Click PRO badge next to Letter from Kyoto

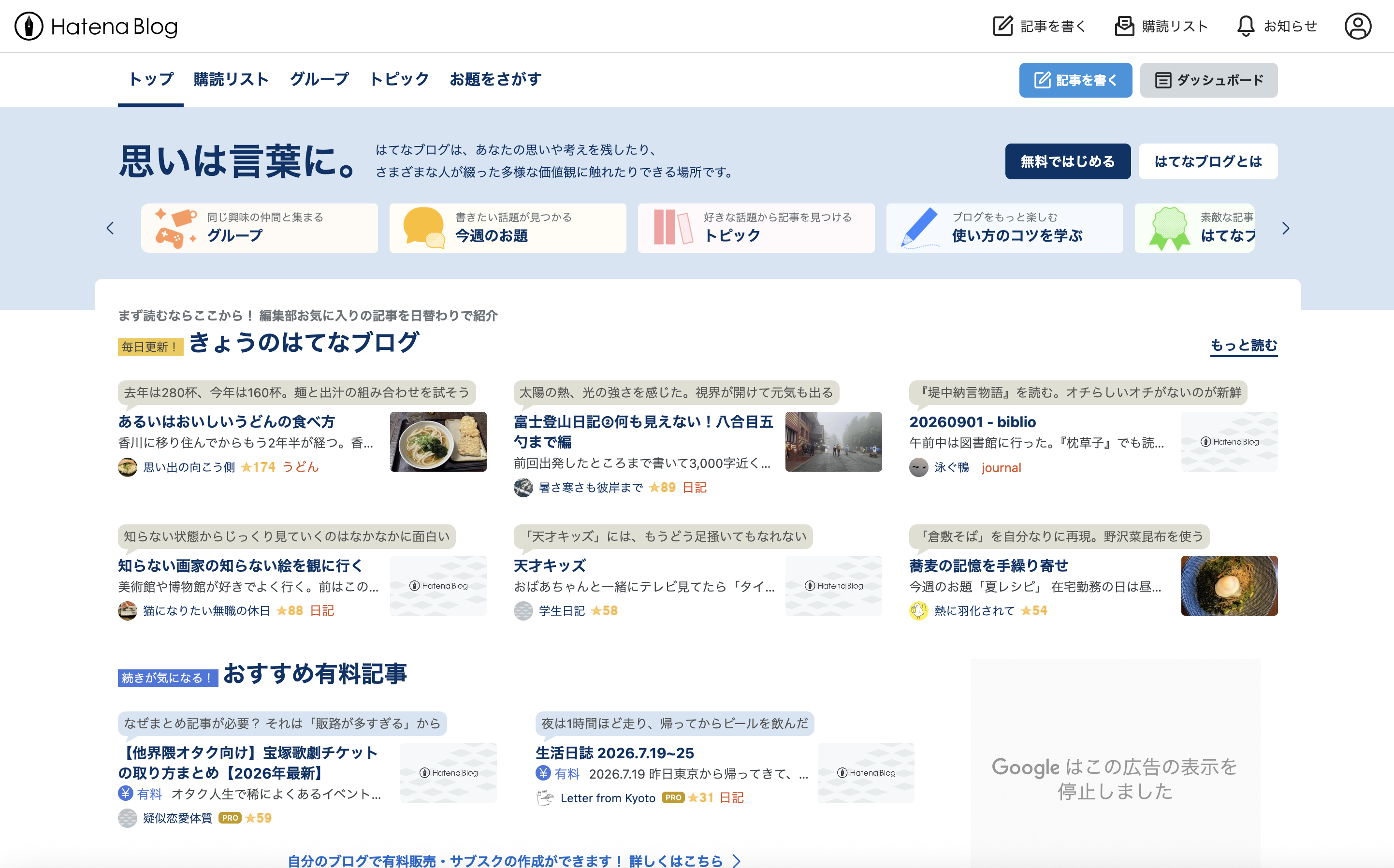(x=673, y=798)
